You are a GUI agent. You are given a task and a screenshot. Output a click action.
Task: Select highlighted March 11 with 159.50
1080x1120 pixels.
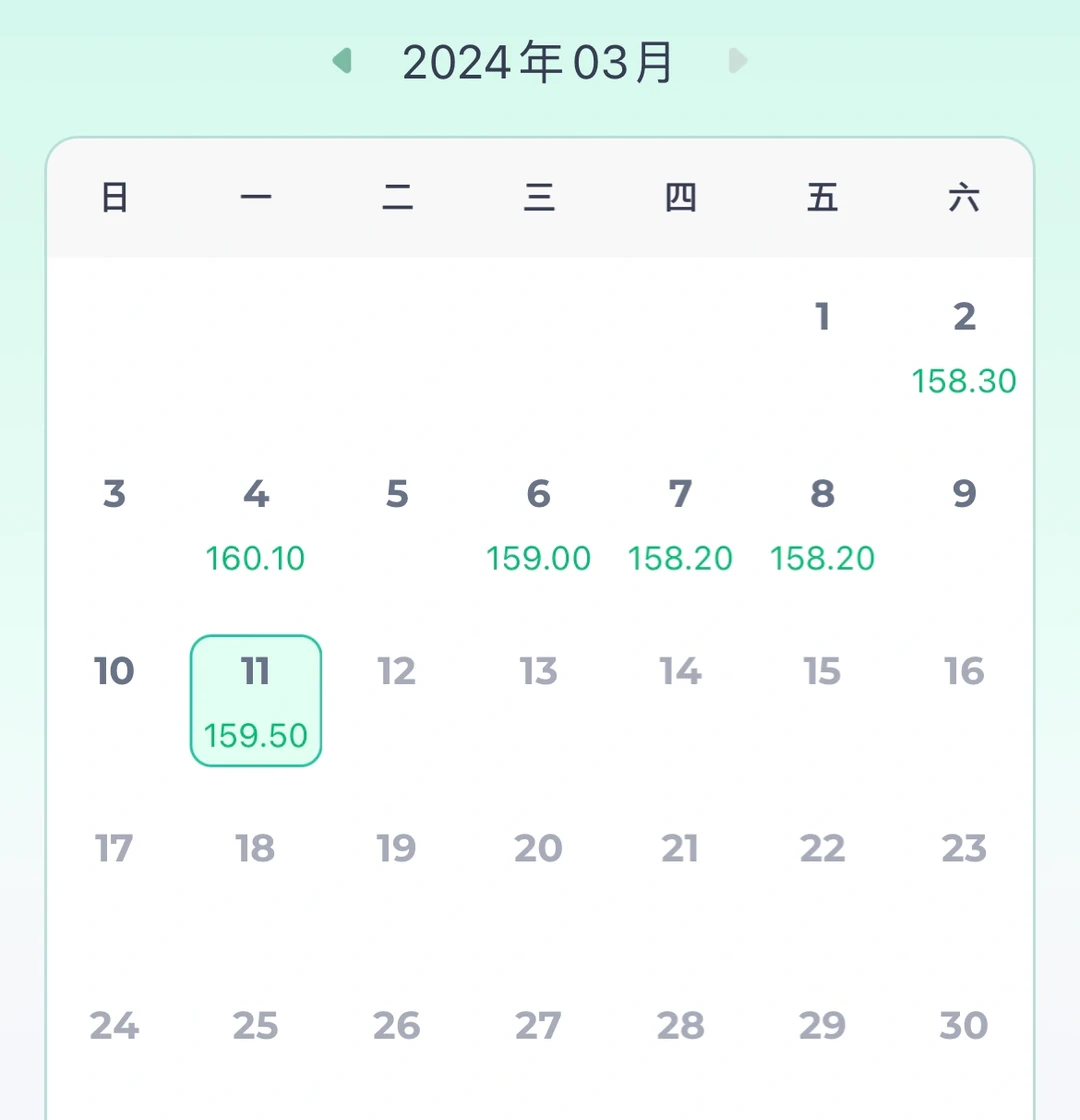pyautogui.click(x=256, y=701)
